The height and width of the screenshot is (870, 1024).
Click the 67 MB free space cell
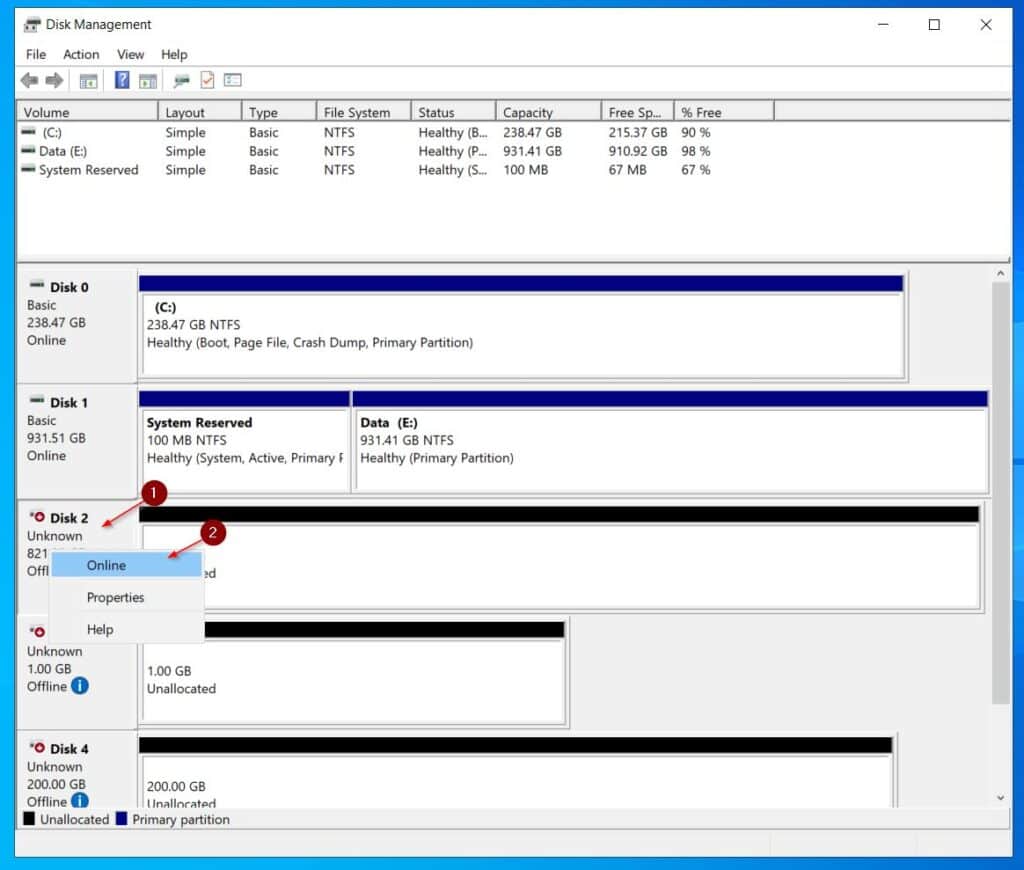[627, 170]
